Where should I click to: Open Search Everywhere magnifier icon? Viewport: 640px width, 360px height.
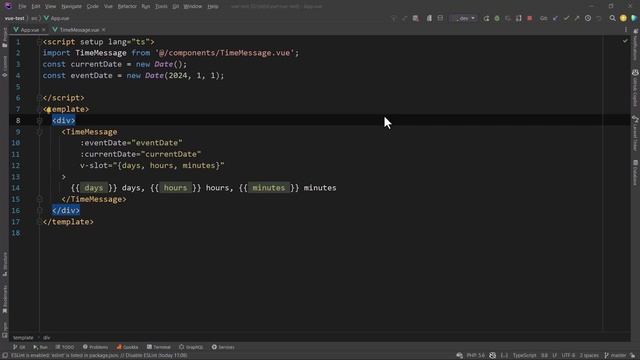point(612,18)
